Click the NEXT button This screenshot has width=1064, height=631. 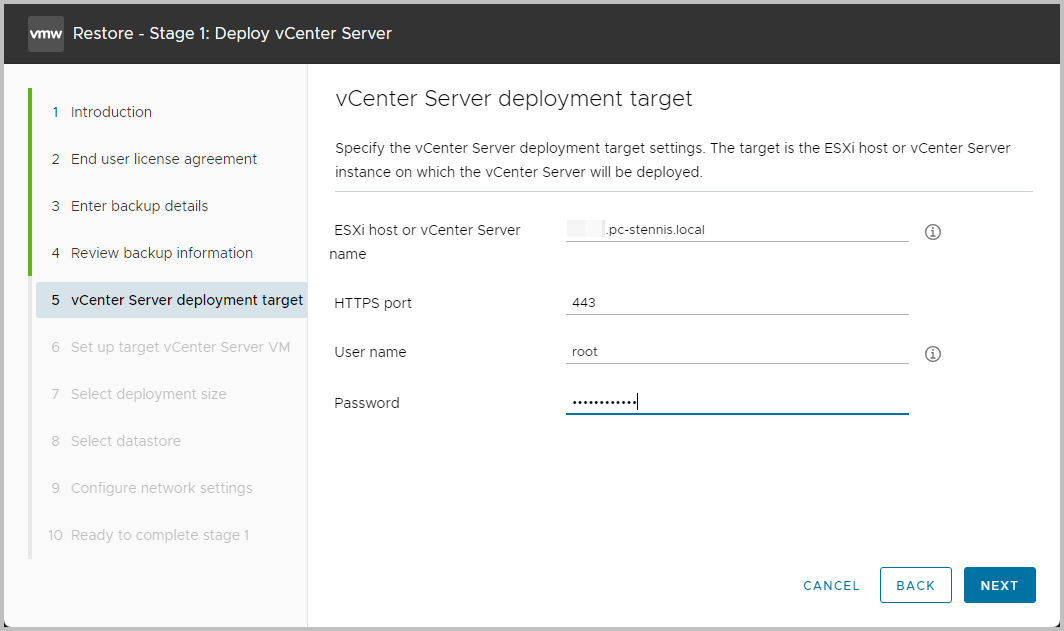tap(999, 585)
